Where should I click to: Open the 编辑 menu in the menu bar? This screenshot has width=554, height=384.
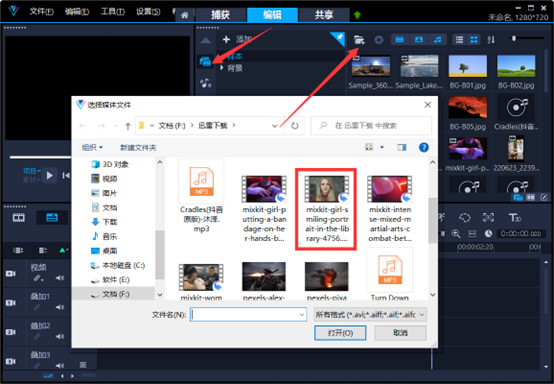tap(77, 11)
